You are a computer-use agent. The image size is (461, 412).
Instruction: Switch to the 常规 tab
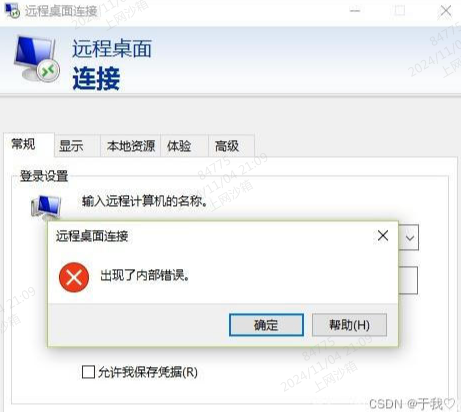click(x=23, y=144)
